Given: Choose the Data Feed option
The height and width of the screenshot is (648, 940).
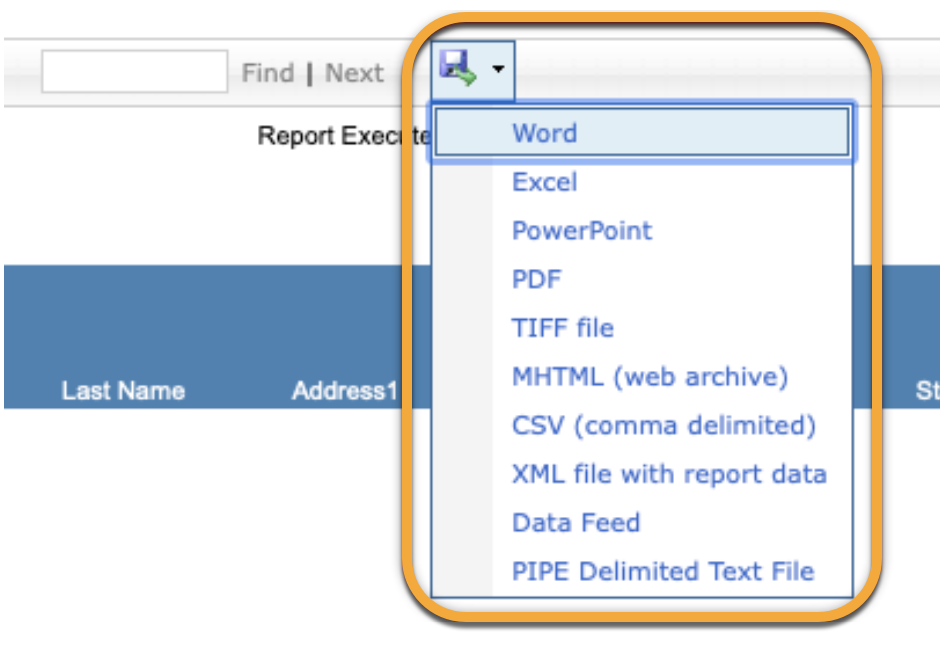Looking at the screenshot, I should point(575,523).
